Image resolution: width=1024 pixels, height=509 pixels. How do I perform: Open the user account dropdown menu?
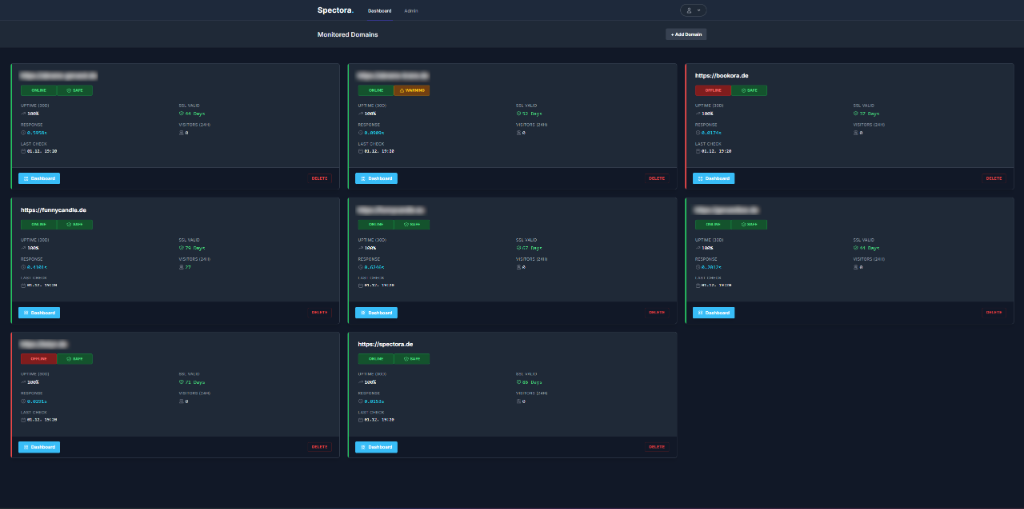click(x=693, y=10)
